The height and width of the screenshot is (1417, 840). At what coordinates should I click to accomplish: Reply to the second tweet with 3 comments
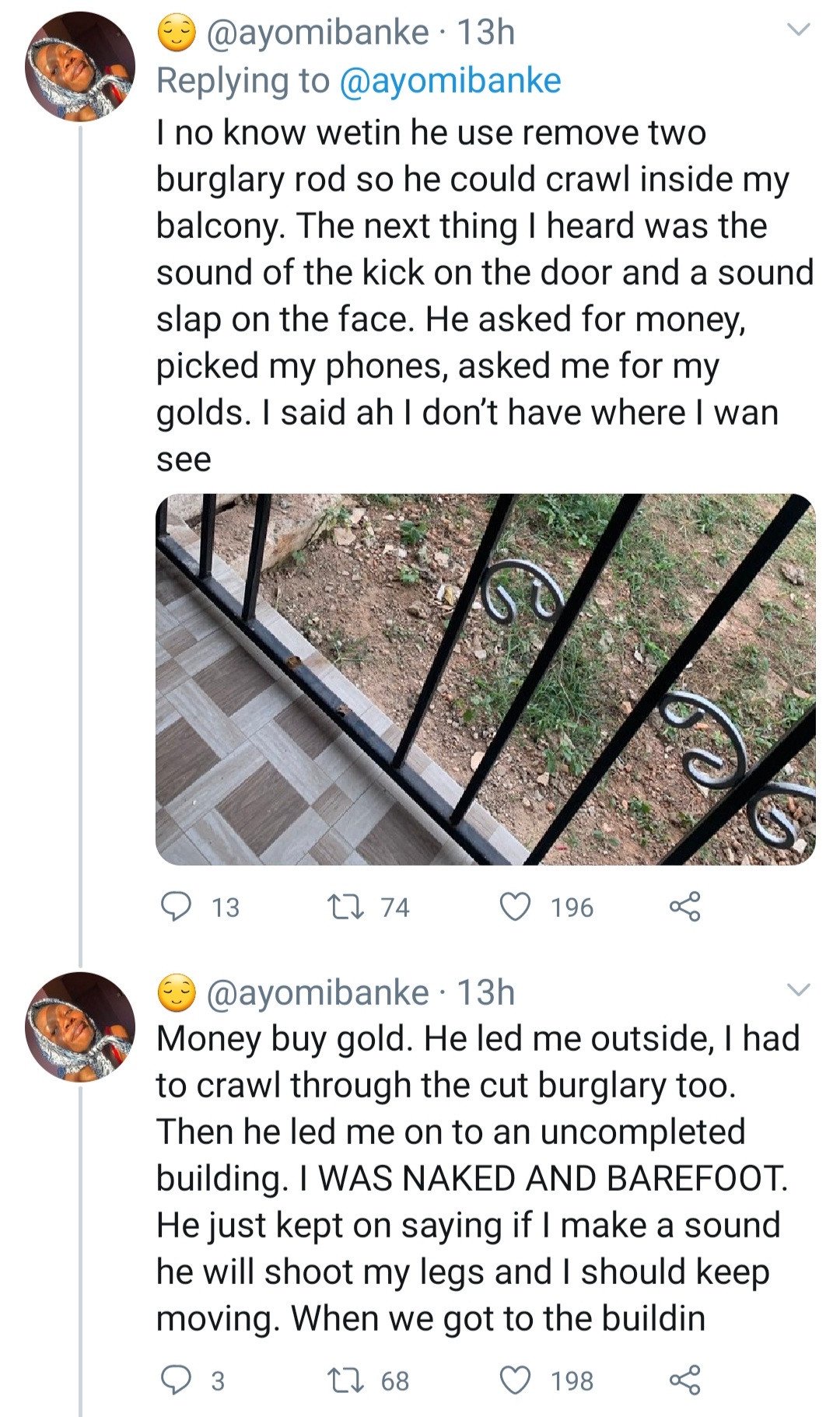click(177, 1380)
